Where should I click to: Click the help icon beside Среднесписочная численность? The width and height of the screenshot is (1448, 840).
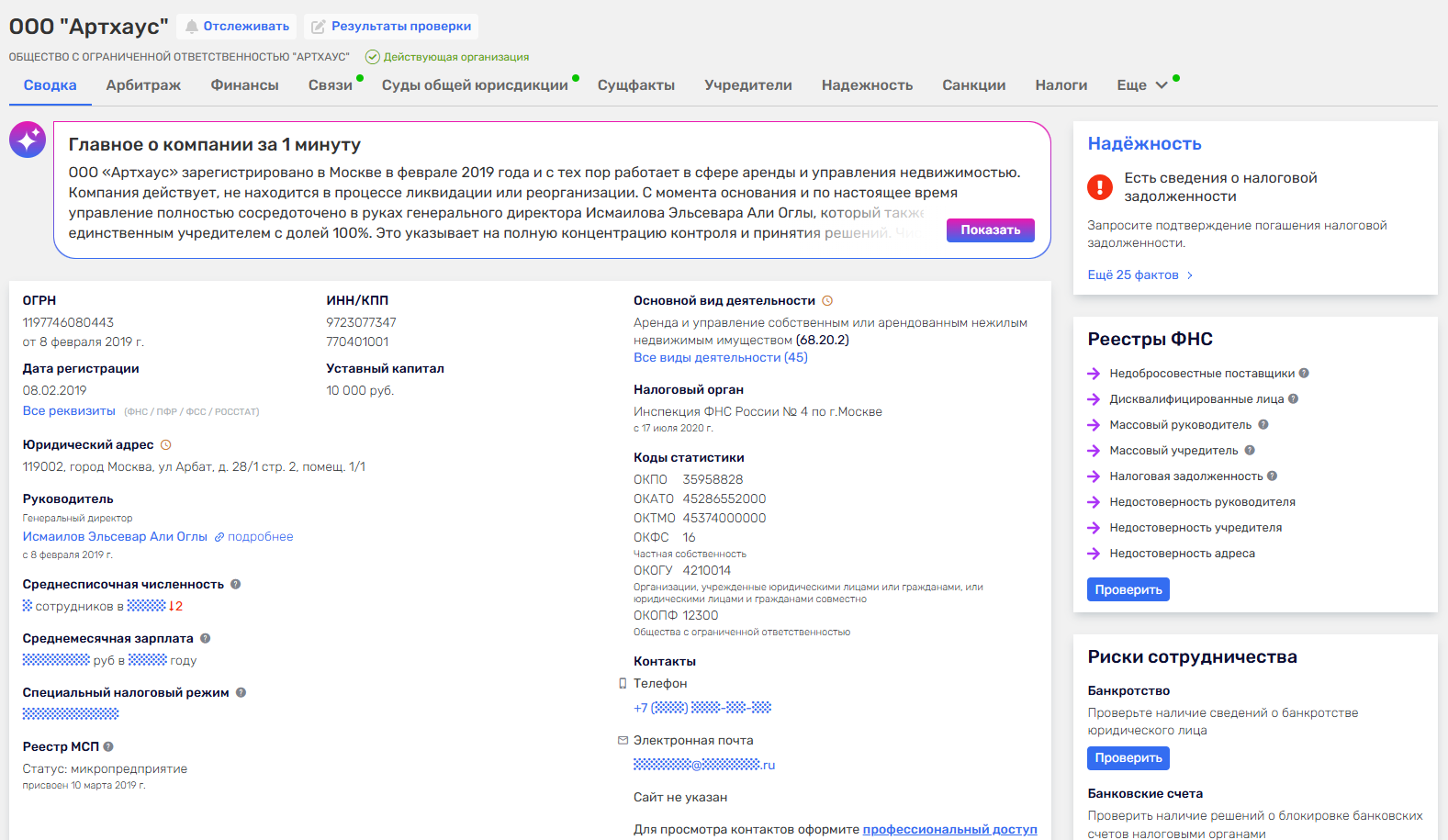(235, 584)
